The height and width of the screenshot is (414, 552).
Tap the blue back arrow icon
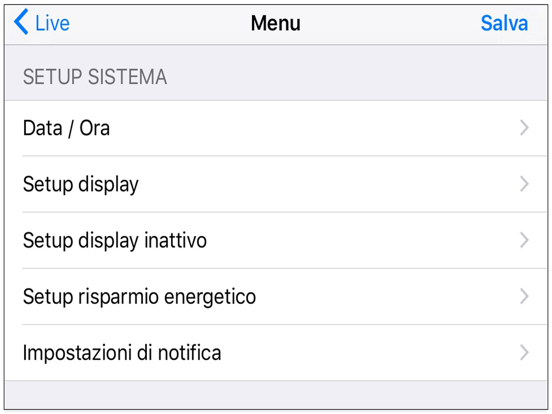tap(21, 22)
